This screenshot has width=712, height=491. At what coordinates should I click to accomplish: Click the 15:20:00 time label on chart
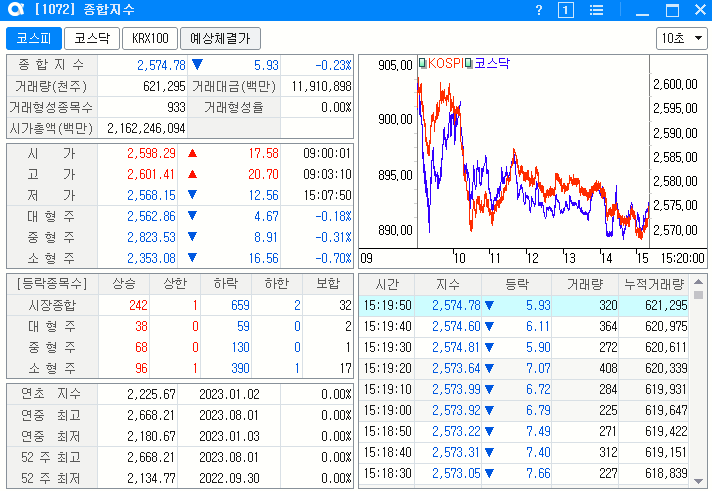click(x=682, y=258)
